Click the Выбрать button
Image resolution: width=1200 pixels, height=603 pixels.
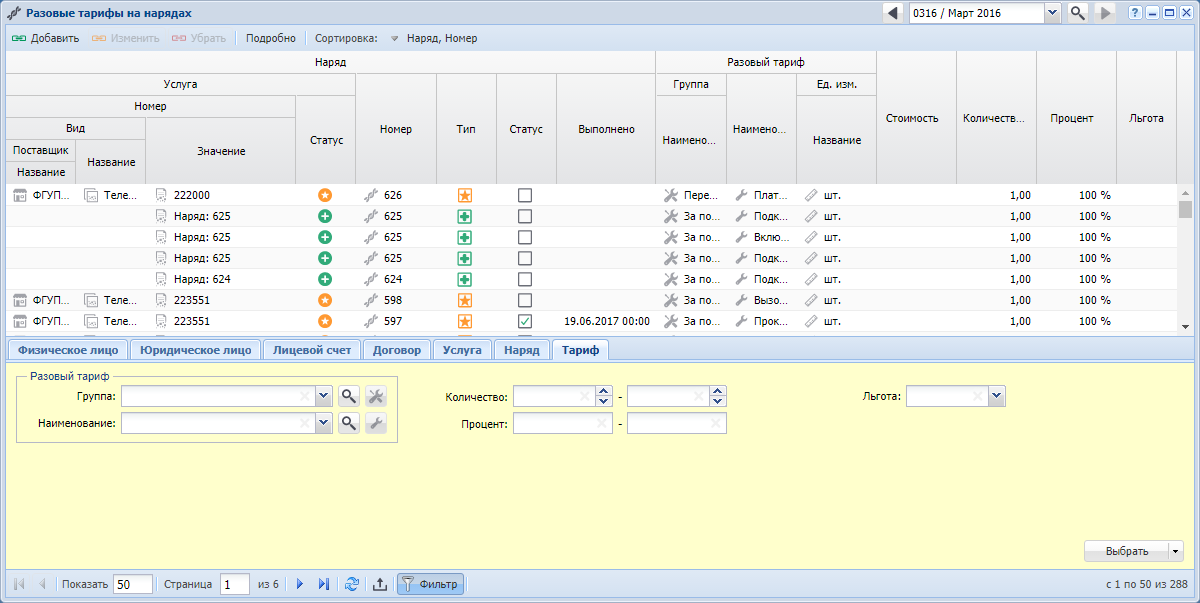tap(1126, 551)
